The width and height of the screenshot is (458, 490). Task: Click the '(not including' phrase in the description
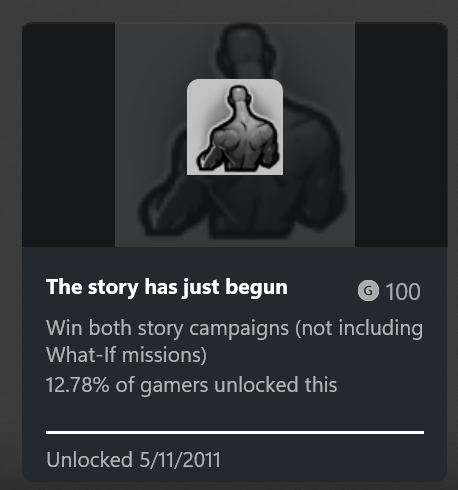[359, 328]
